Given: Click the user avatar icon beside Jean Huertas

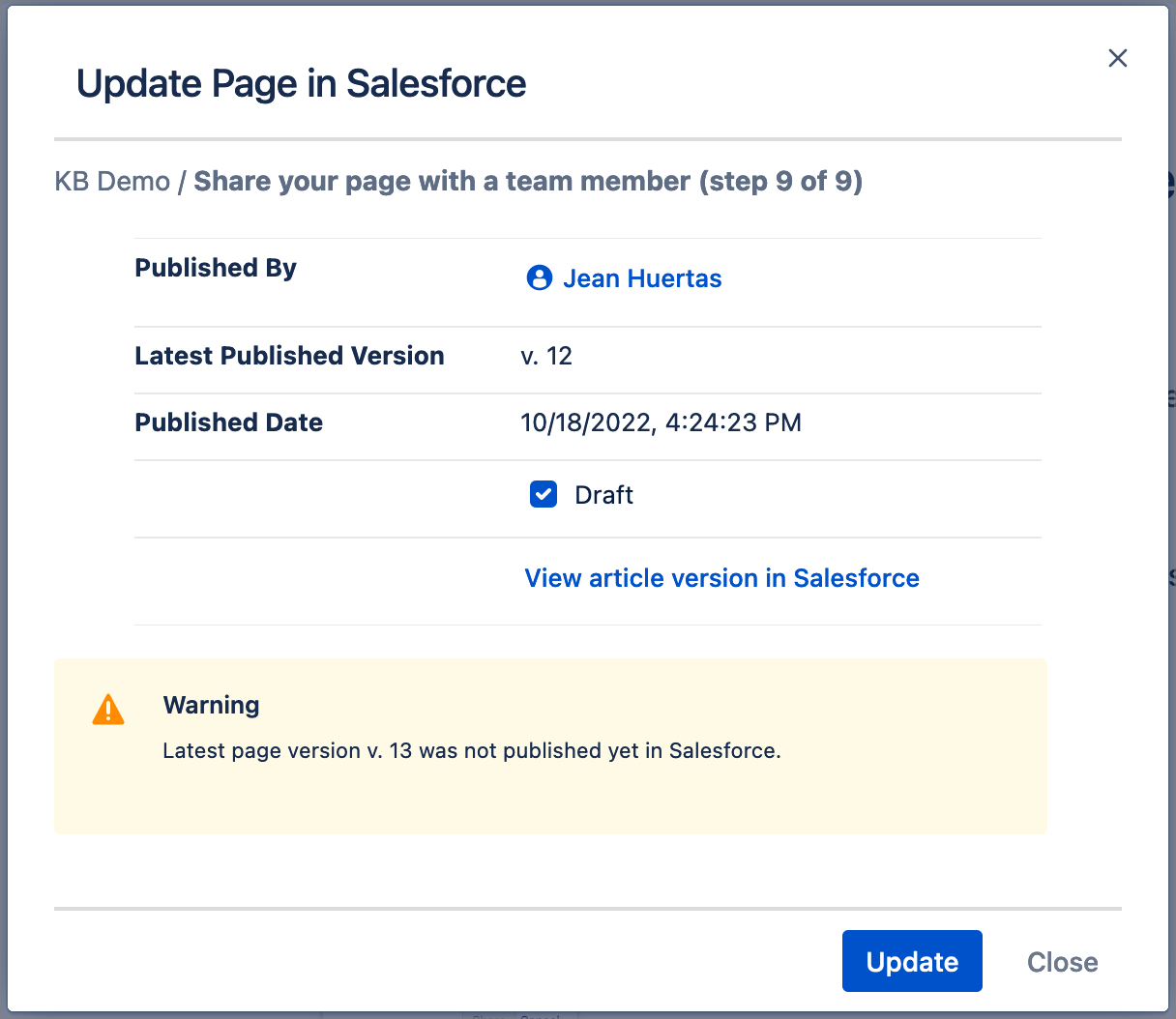Looking at the screenshot, I should click(x=539, y=278).
